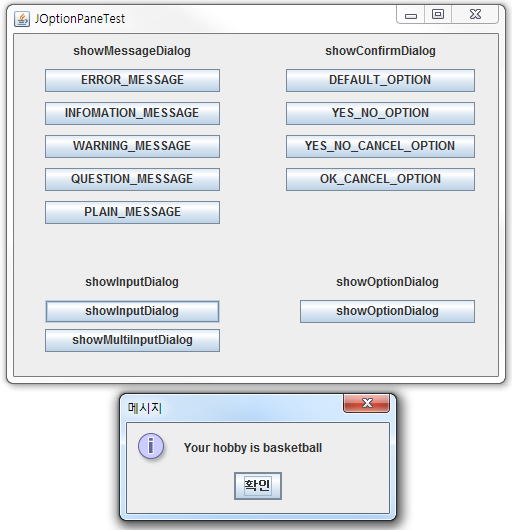Click the showMessageDialog heading label
Screen dimensions: 512x530
pos(132,51)
